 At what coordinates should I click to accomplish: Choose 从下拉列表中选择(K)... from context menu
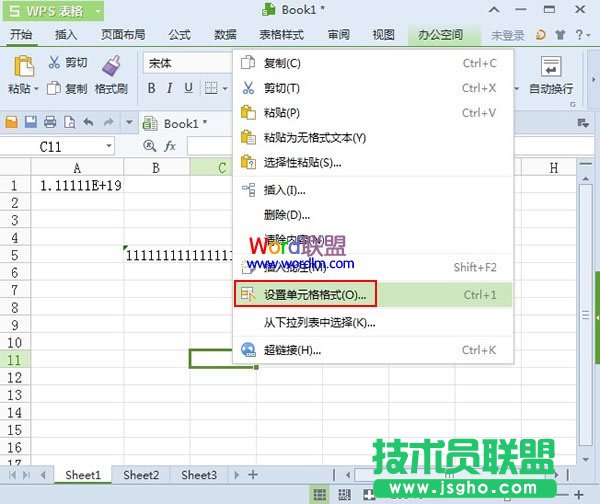(x=373, y=323)
